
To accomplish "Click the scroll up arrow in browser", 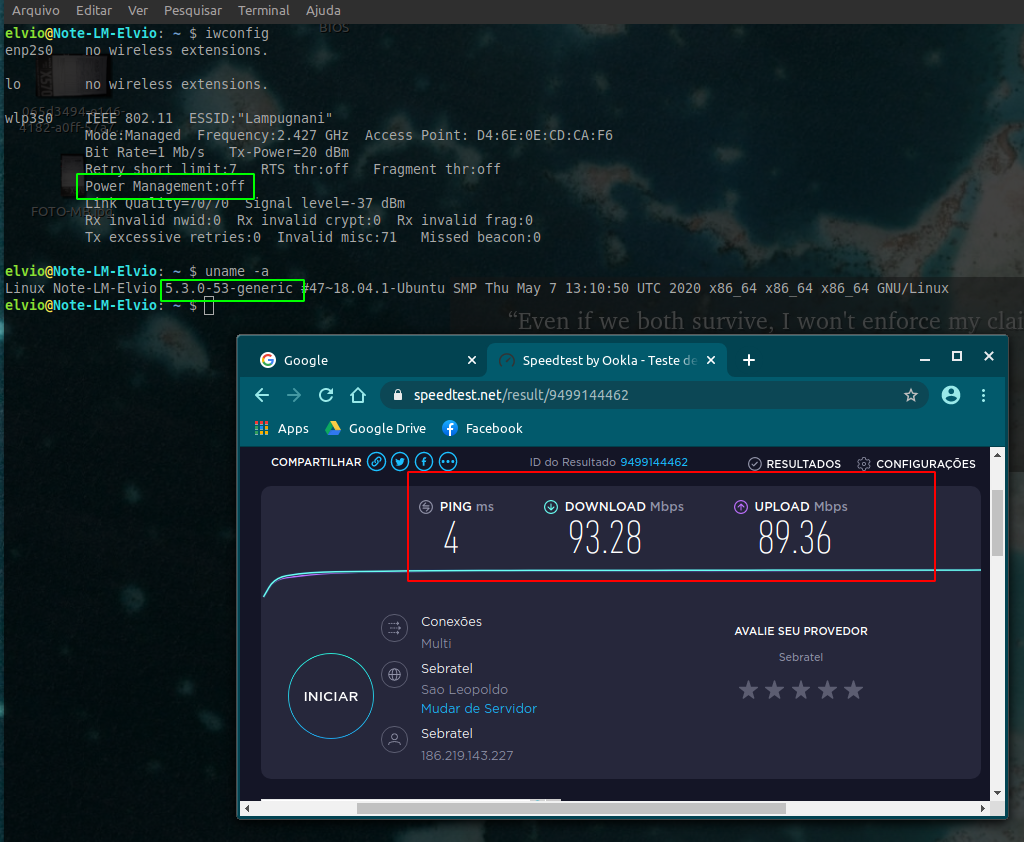I will point(997,455).
